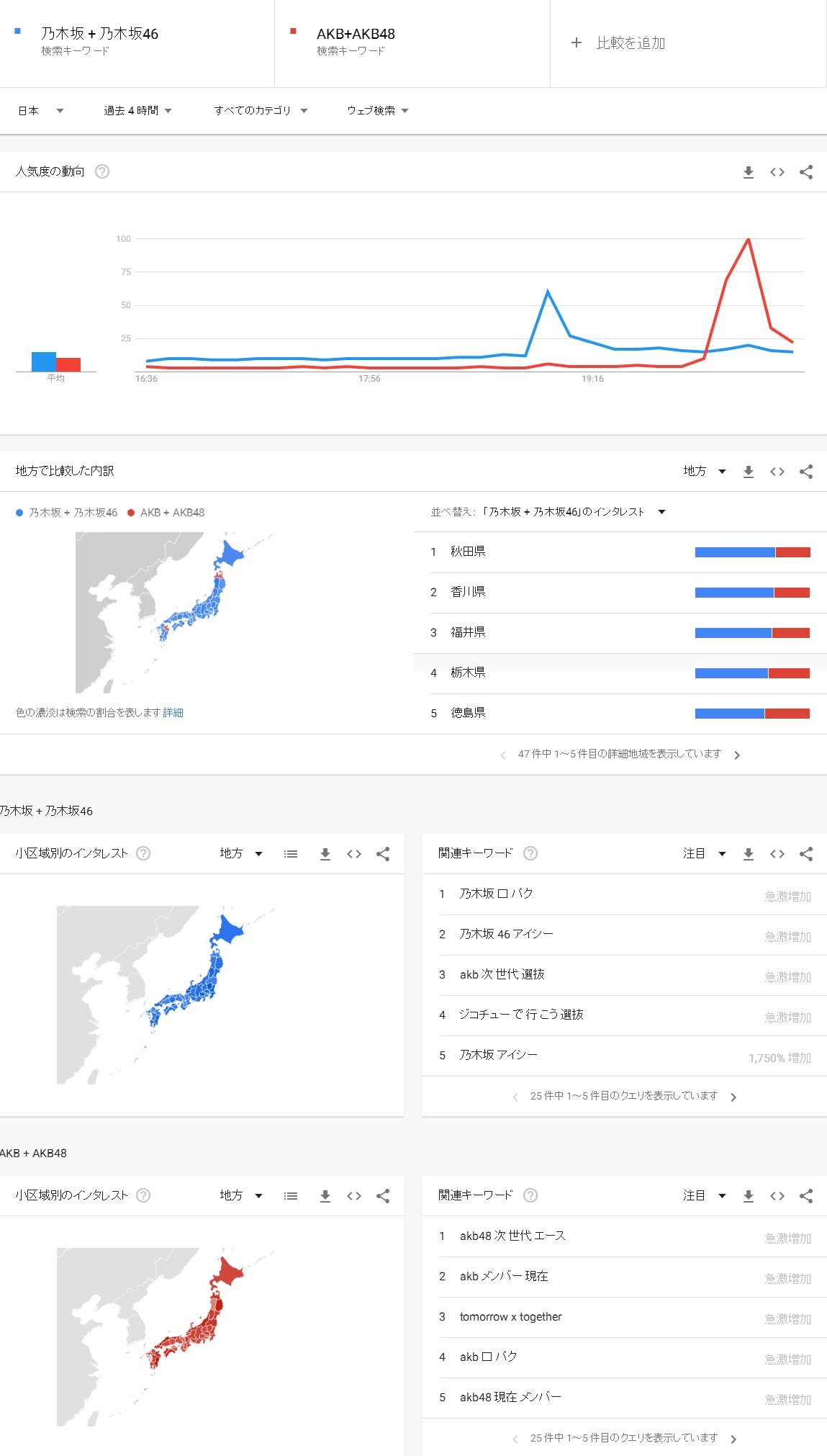
Task: Open the ウェブ検索 search type dropdown
Action: tap(378, 111)
